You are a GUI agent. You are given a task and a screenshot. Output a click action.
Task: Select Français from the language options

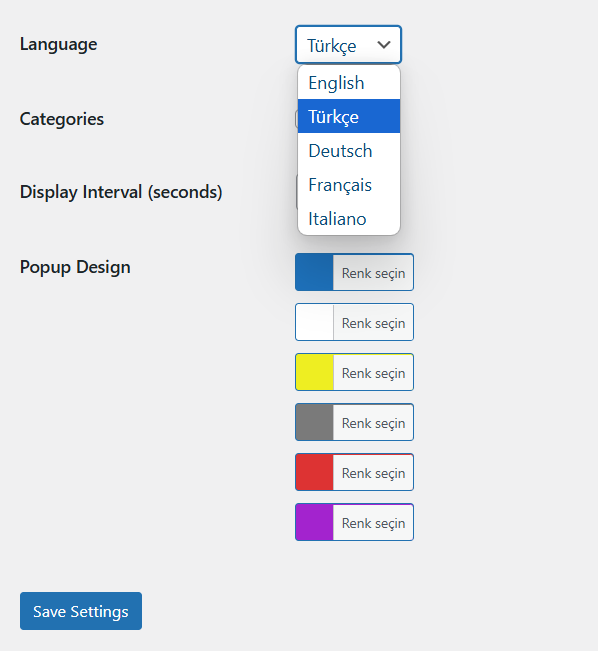click(349, 184)
